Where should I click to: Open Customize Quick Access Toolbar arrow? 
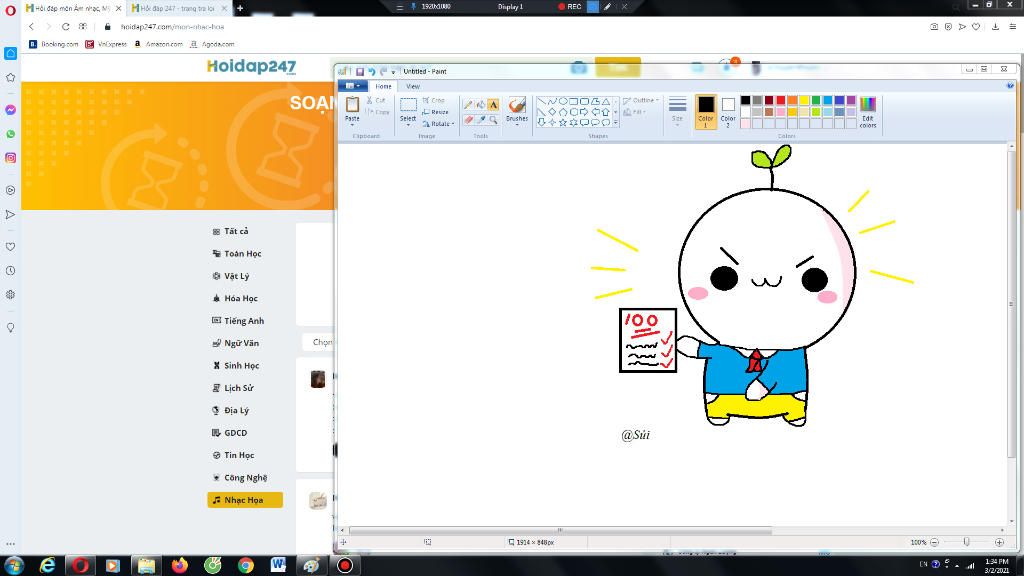[393, 72]
